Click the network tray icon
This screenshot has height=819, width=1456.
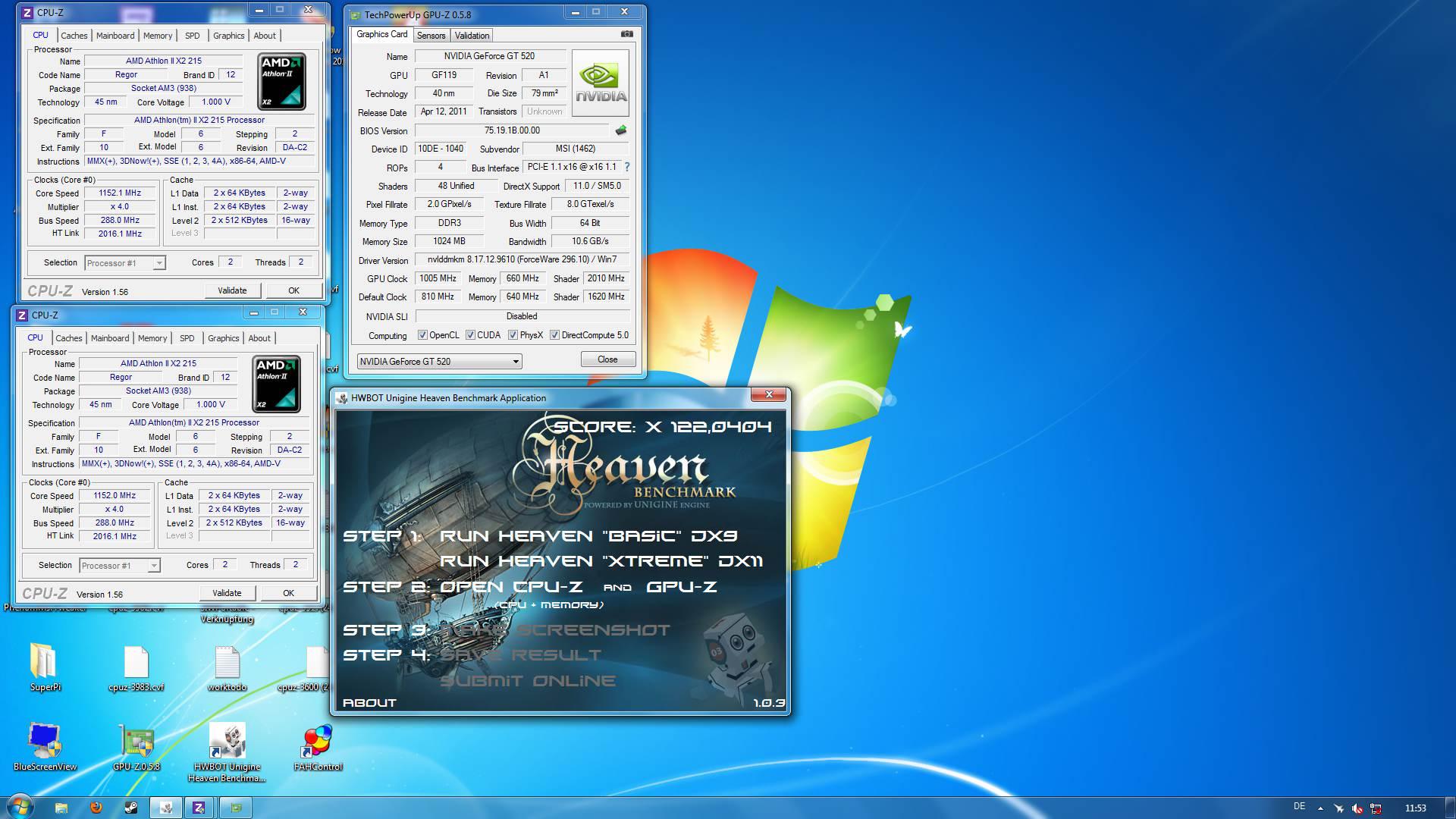point(1376,808)
